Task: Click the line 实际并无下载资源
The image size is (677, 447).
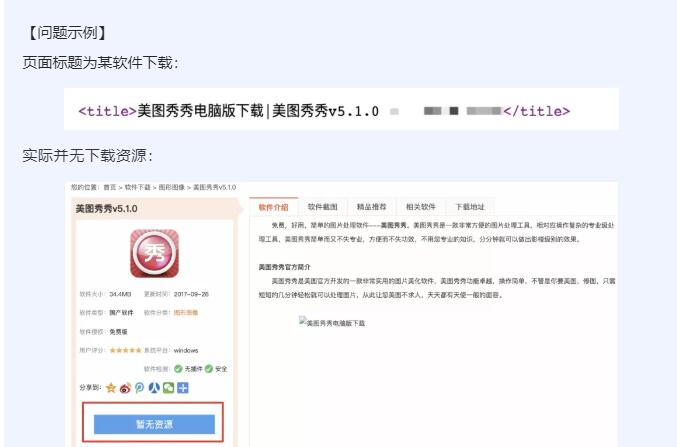Action: [88, 155]
